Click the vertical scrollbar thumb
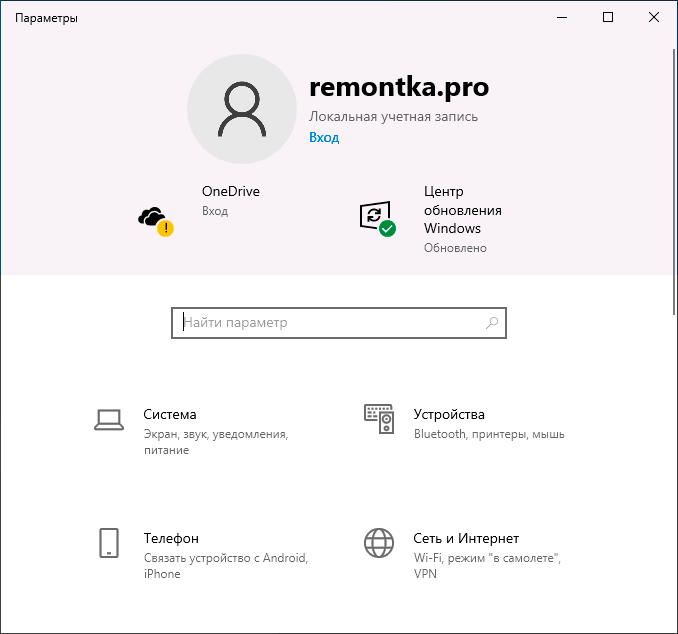Screen dimensions: 678x634 click(675, 182)
